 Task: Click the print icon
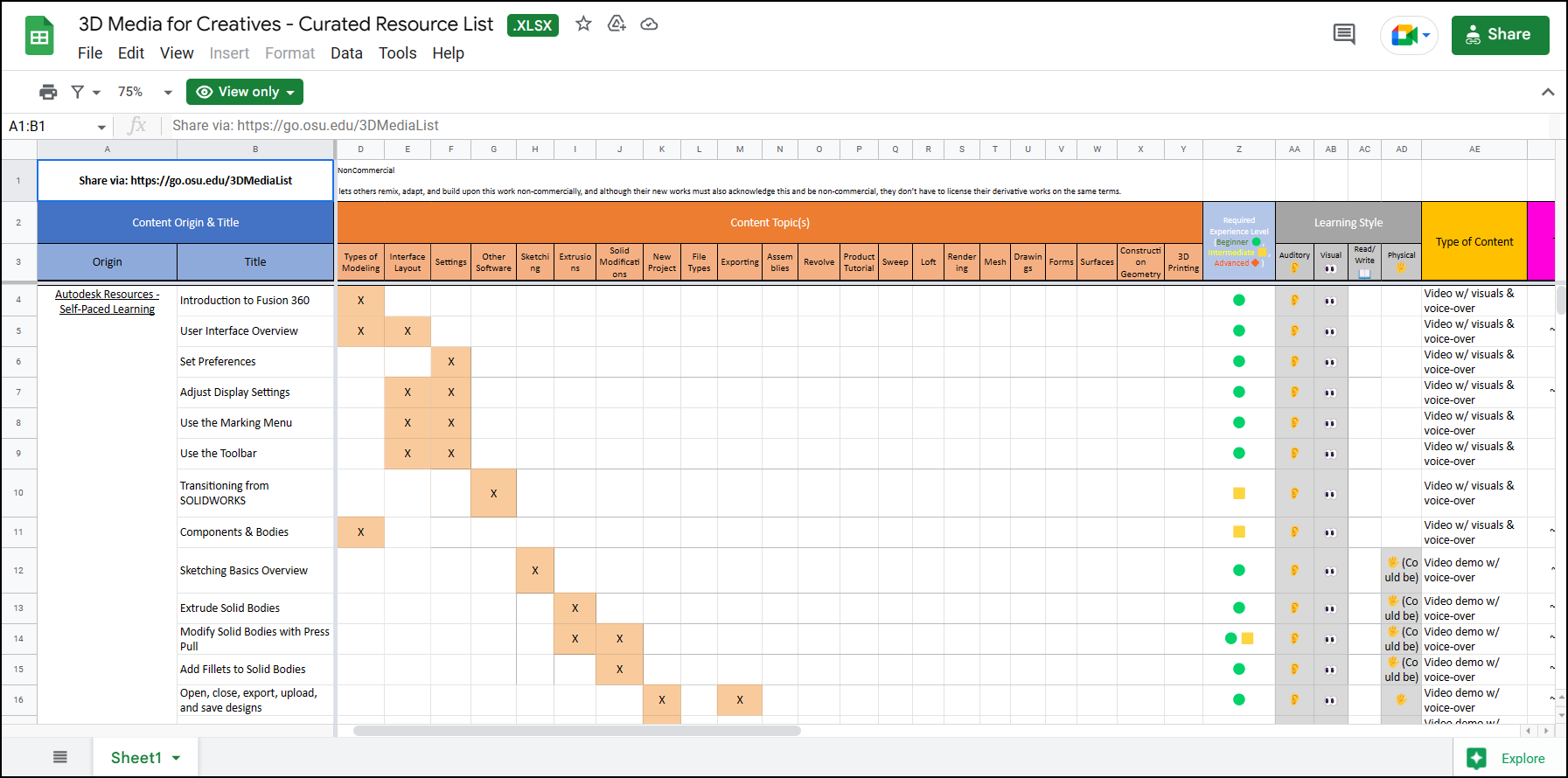[48, 92]
